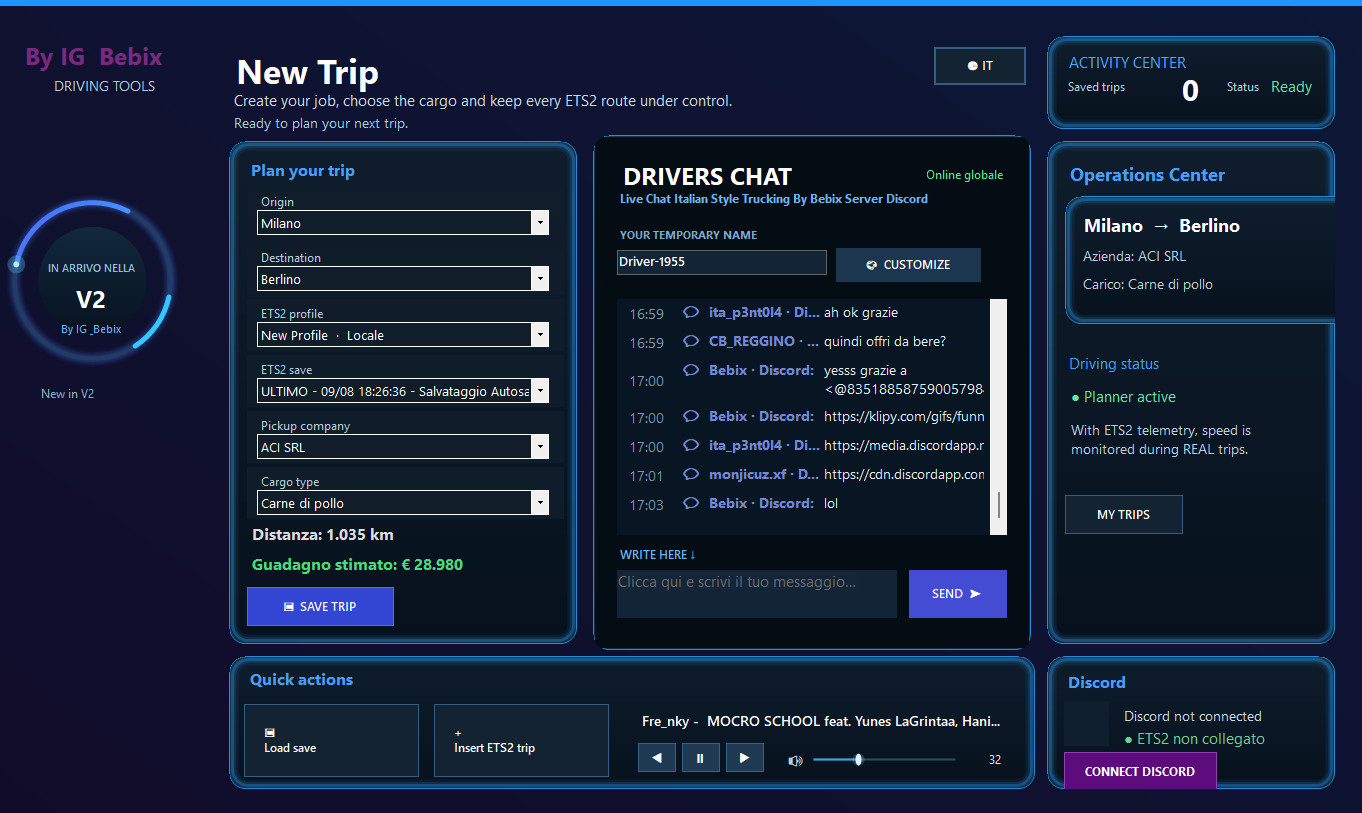Click the chat bubble icon next to CB_REGGINO
The height and width of the screenshot is (813, 1362).
click(x=690, y=341)
